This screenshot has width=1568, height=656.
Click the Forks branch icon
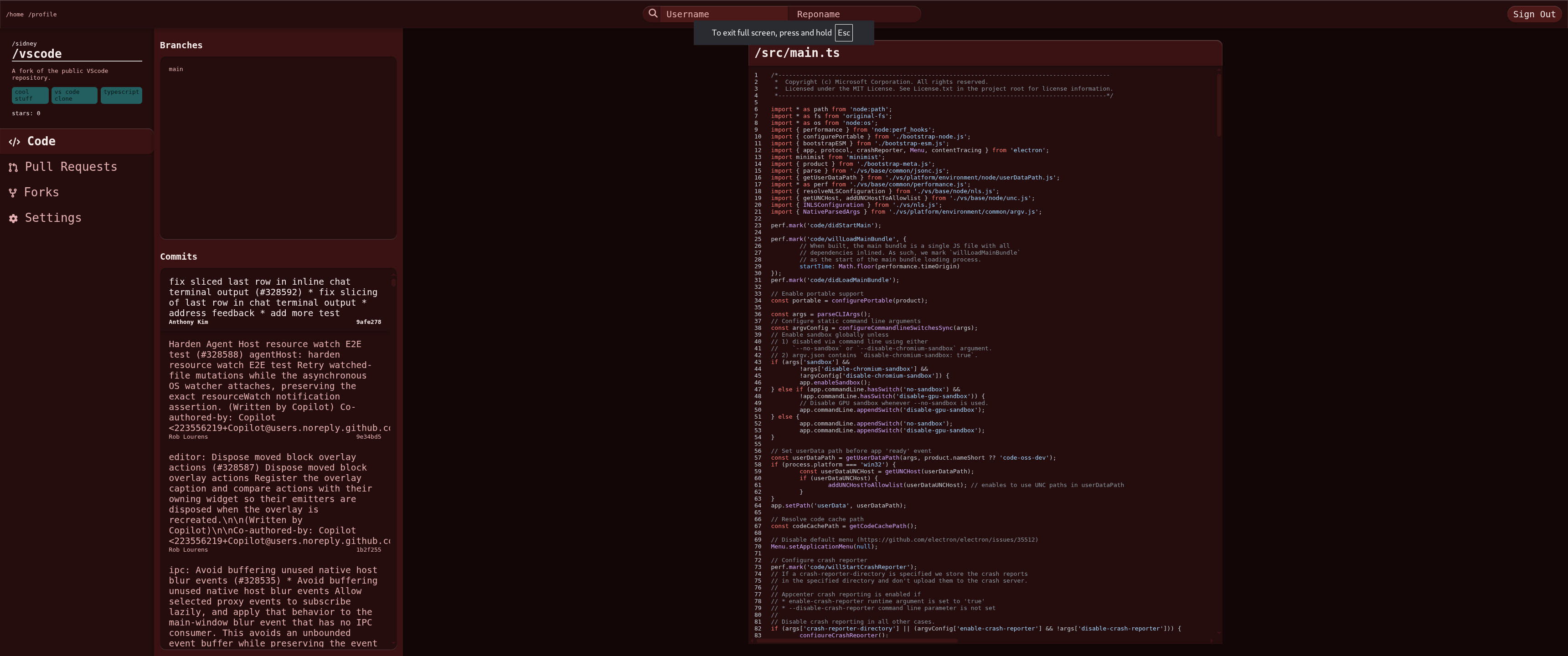pyautogui.click(x=13, y=193)
